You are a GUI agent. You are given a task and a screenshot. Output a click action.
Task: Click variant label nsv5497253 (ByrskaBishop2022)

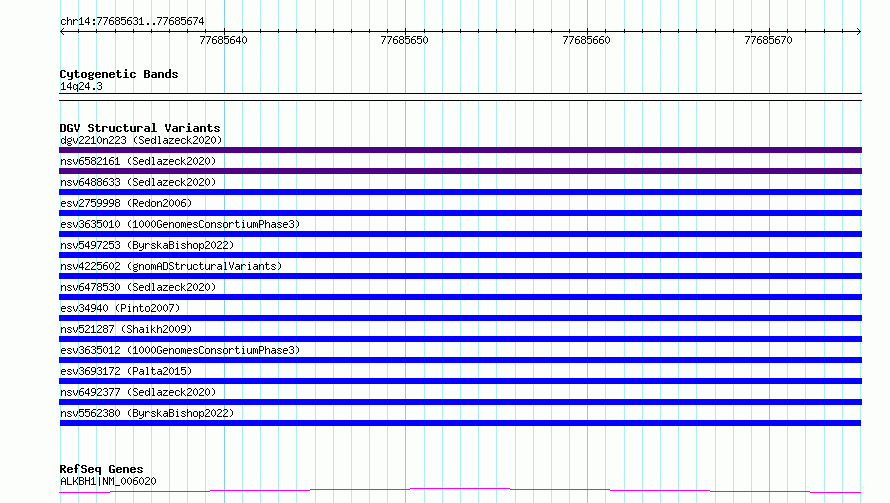click(x=147, y=245)
